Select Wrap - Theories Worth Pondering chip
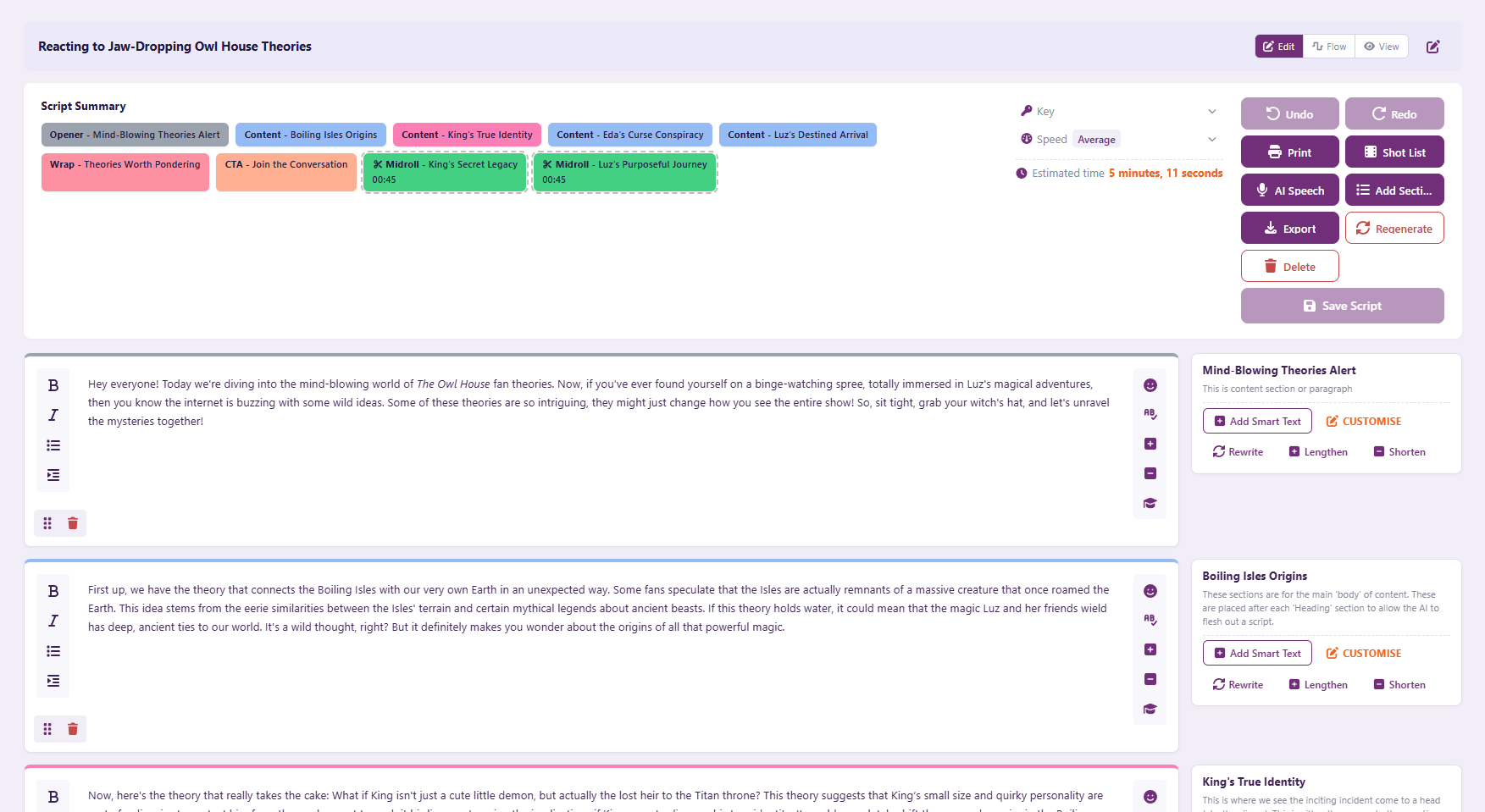Image resolution: width=1485 pixels, height=812 pixels. 125,172
